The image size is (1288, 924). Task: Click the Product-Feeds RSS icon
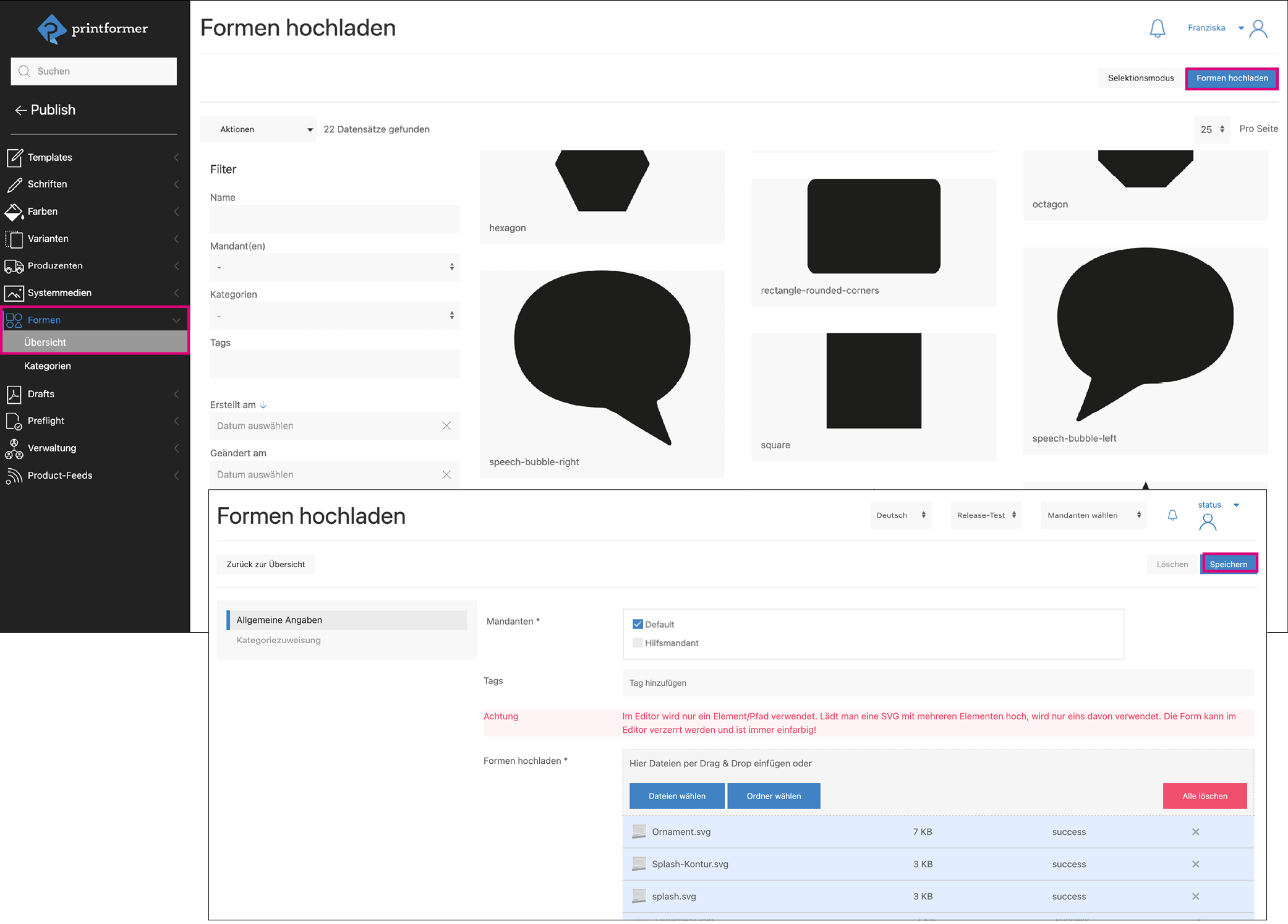[14, 476]
